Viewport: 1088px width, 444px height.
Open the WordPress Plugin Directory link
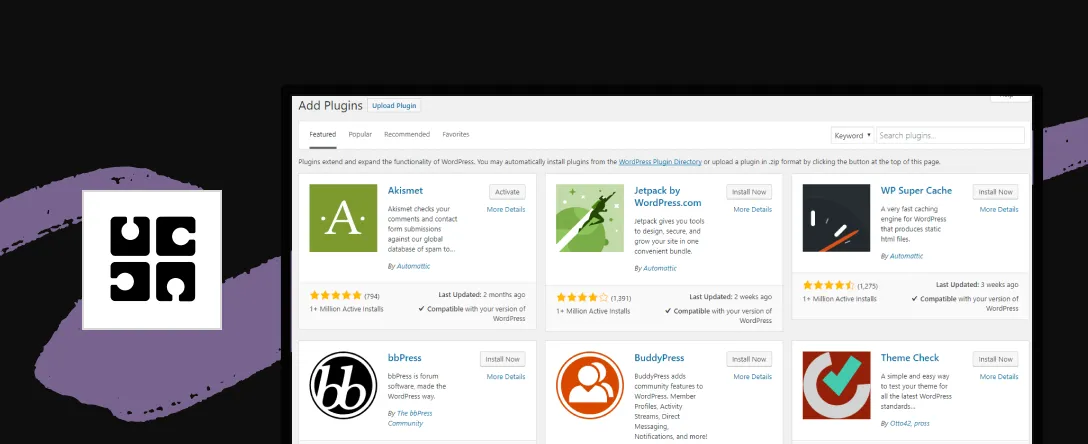pos(660,162)
